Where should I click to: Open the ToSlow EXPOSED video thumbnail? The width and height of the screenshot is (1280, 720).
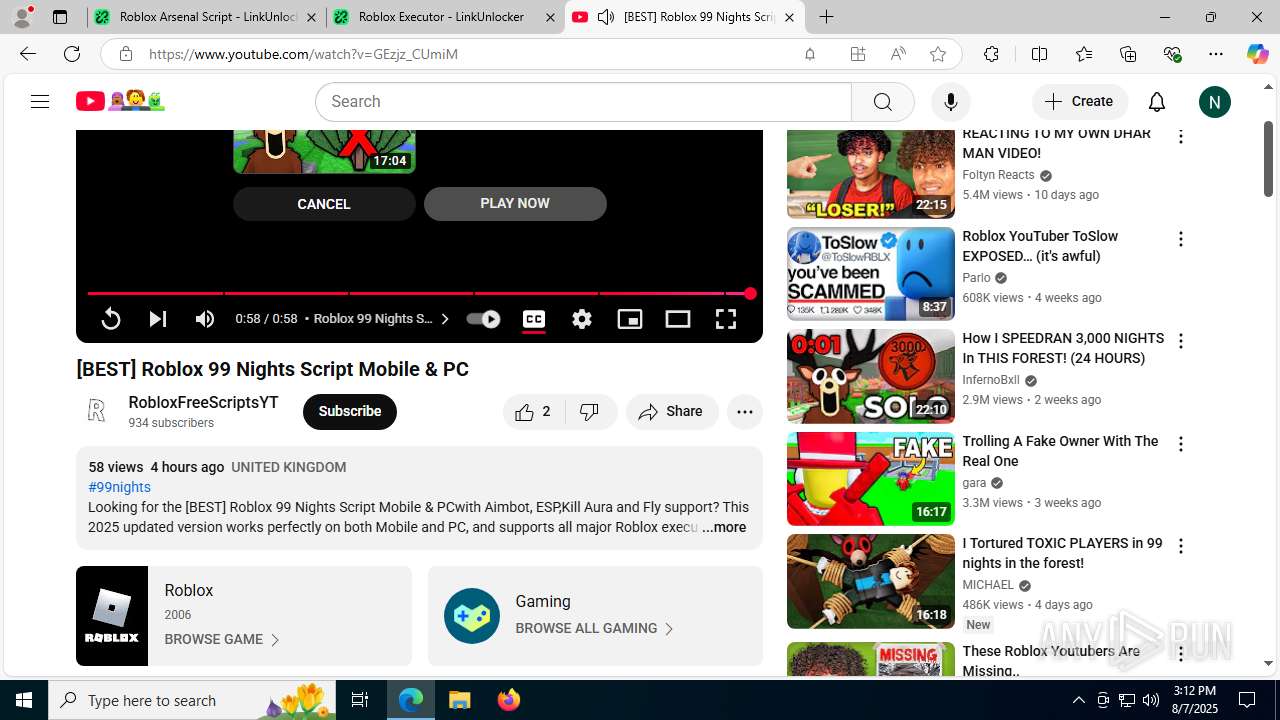[x=870, y=274]
